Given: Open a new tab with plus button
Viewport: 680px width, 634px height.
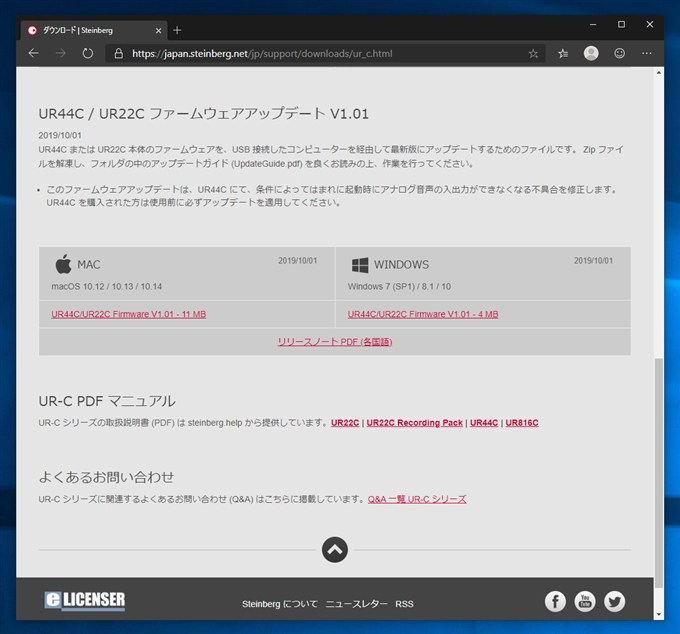Looking at the screenshot, I should coord(177,30).
